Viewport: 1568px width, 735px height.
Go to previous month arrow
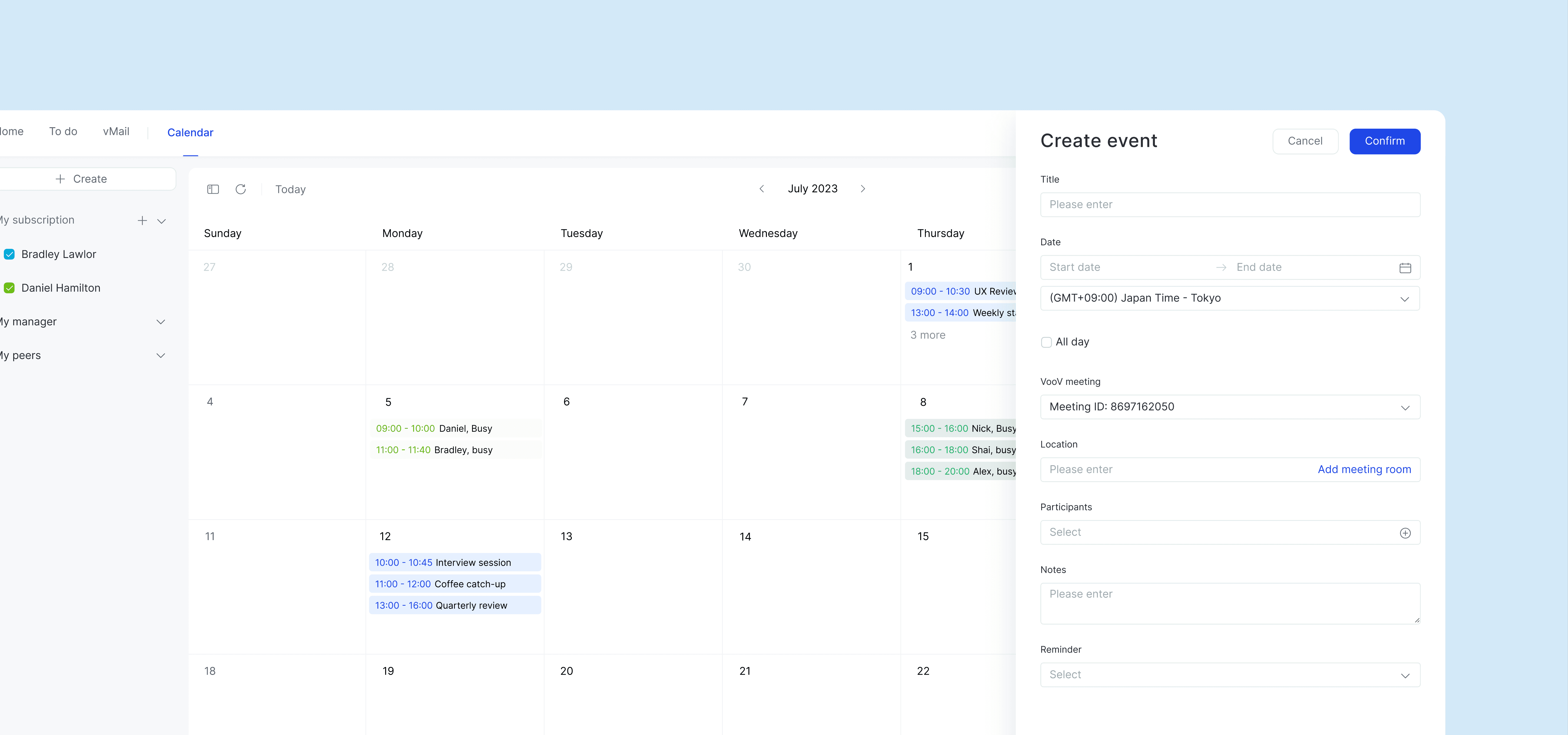click(761, 189)
